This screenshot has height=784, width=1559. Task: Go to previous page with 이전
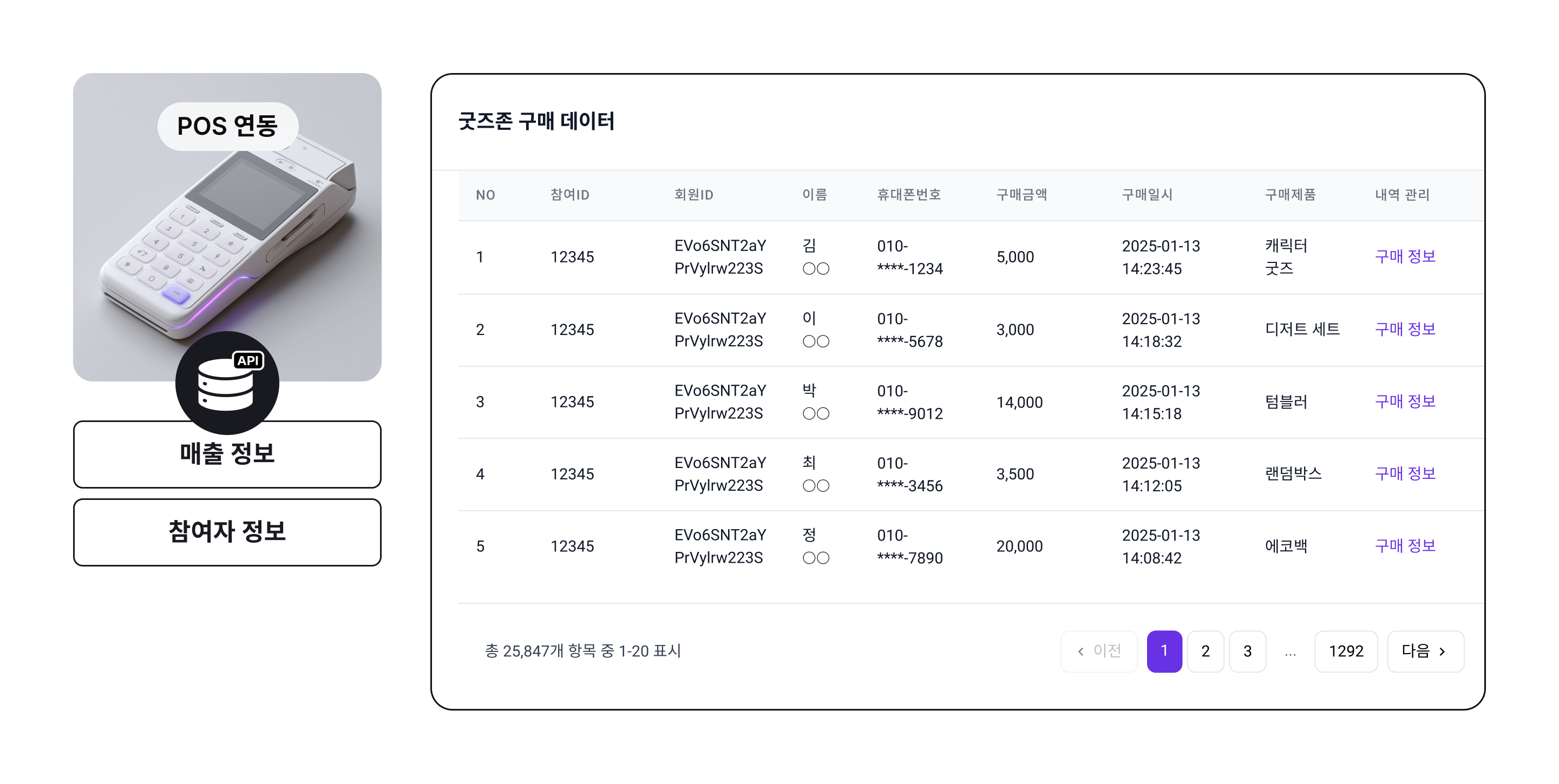(x=1099, y=651)
